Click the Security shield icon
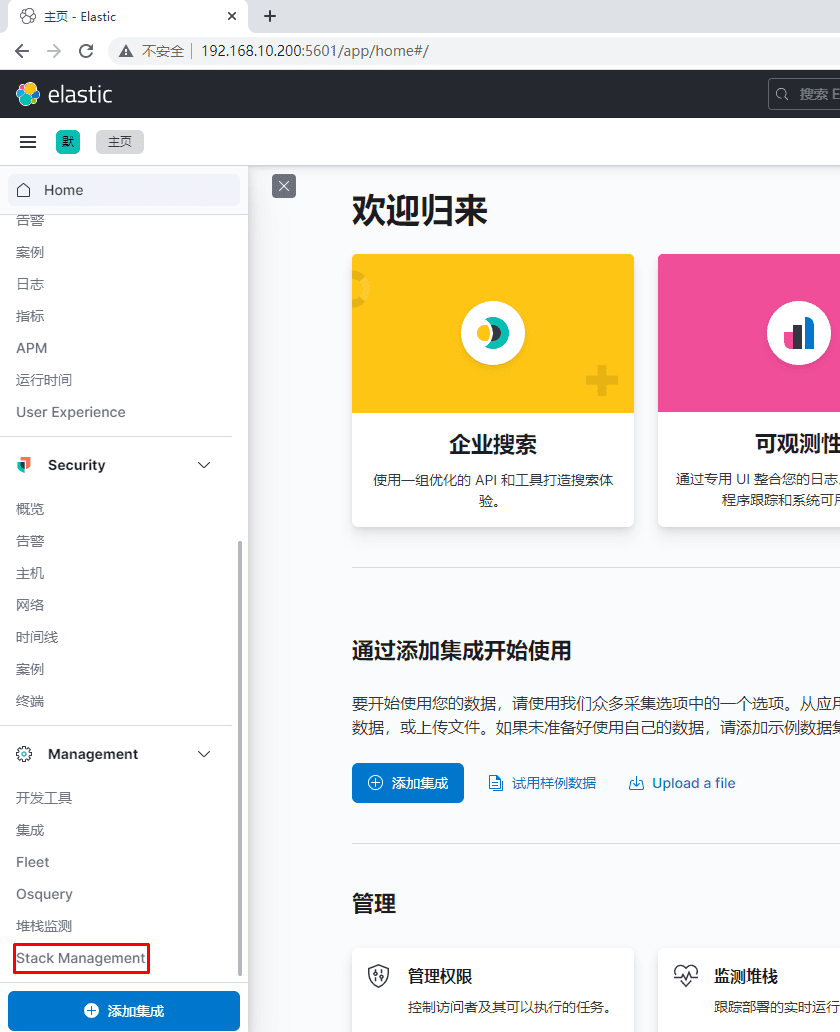Image resolution: width=840 pixels, height=1032 pixels. (24, 465)
